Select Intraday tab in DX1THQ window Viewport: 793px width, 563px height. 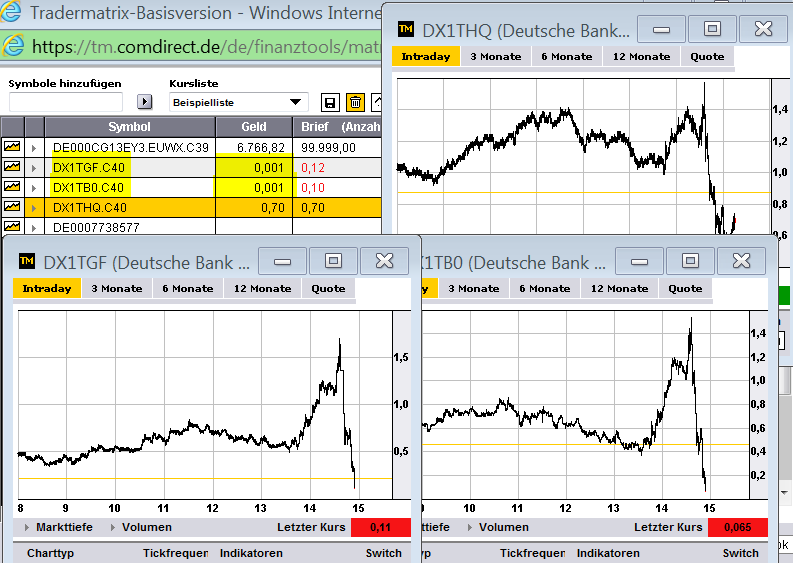pos(426,56)
